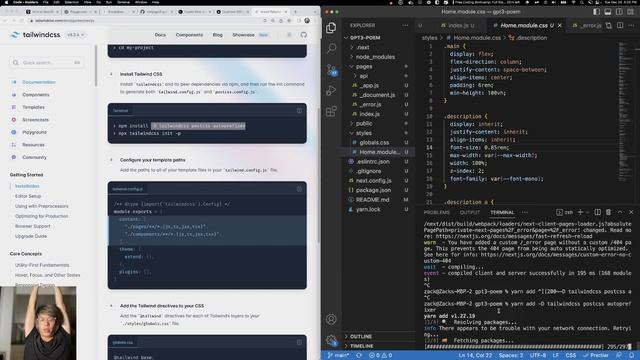The height and width of the screenshot is (360, 640).
Task: Split the terminal panel
Action: tap(598, 212)
